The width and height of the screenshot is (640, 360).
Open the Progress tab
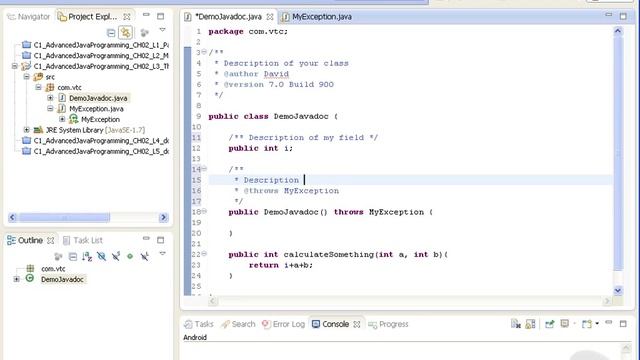(388, 324)
